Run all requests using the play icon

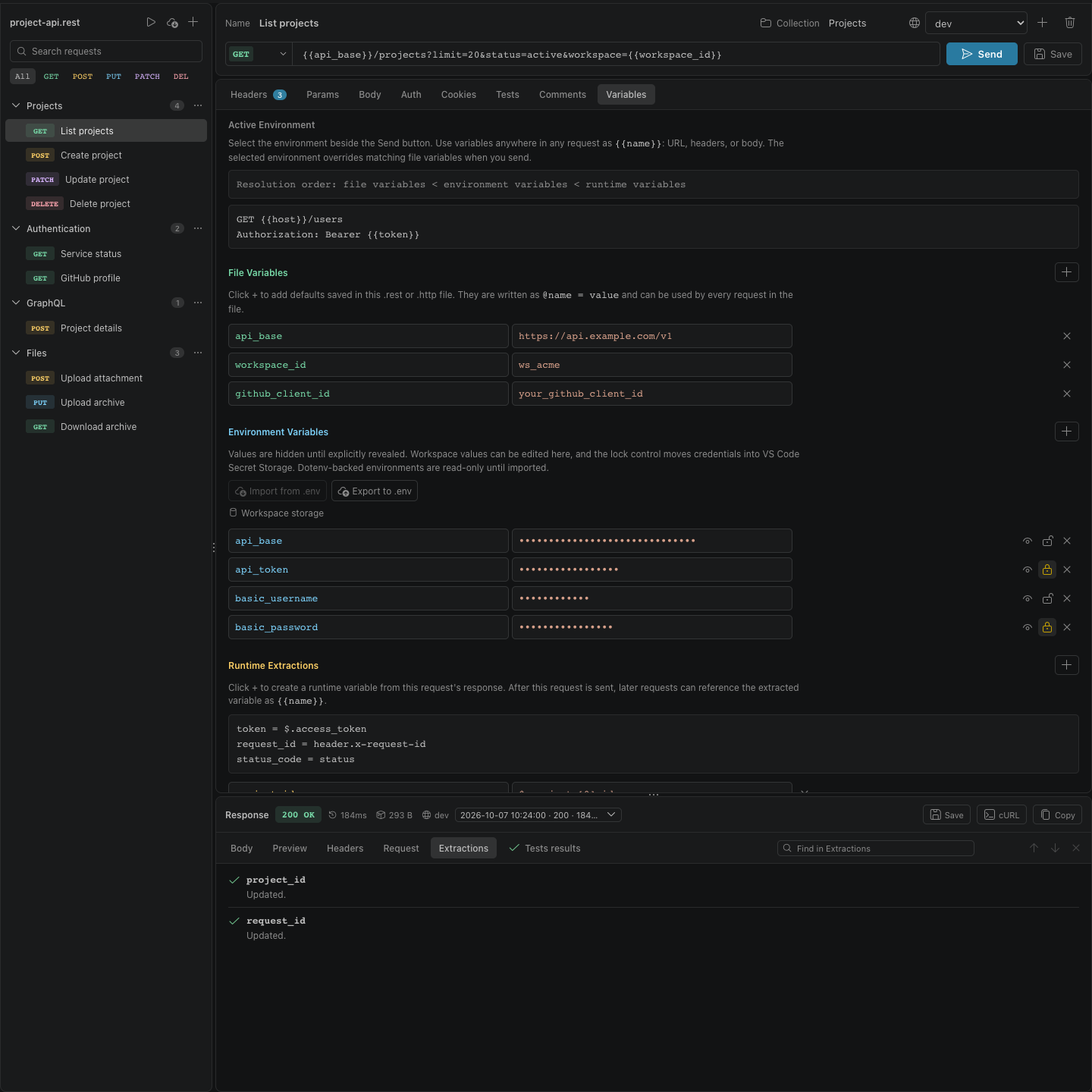pos(151,23)
